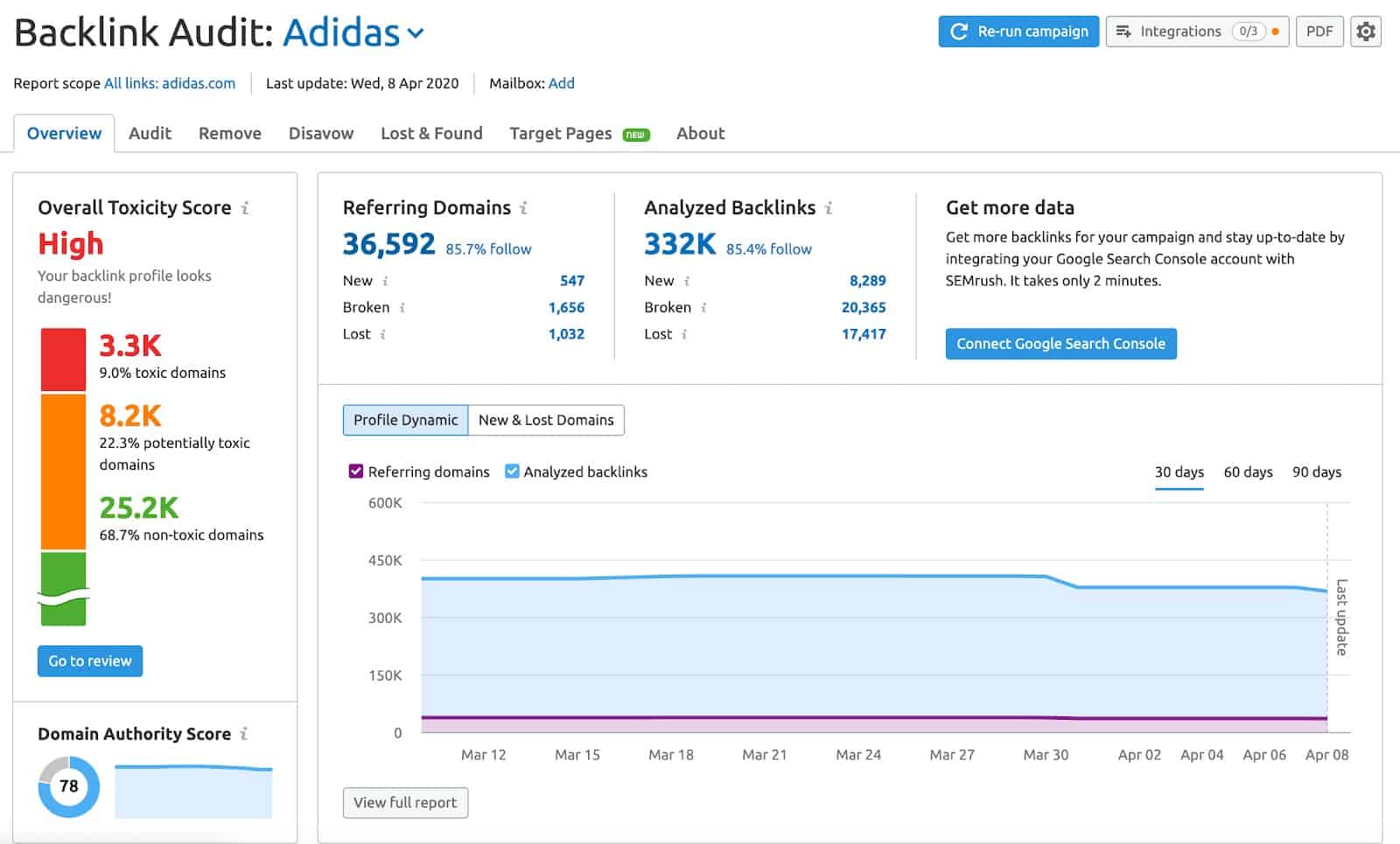Click the 332K analyzed backlinks total

[680, 244]
